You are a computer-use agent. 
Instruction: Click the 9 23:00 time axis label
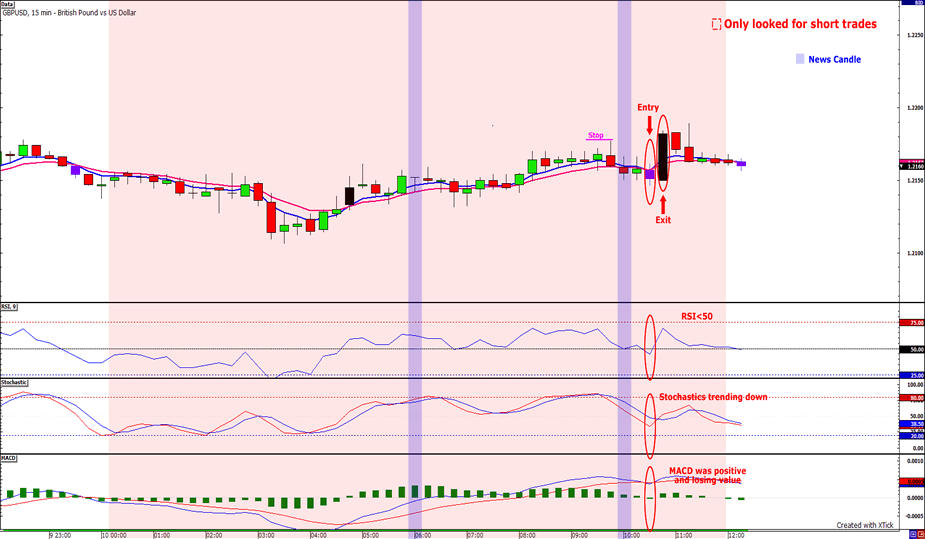click(x=60, y=535)
